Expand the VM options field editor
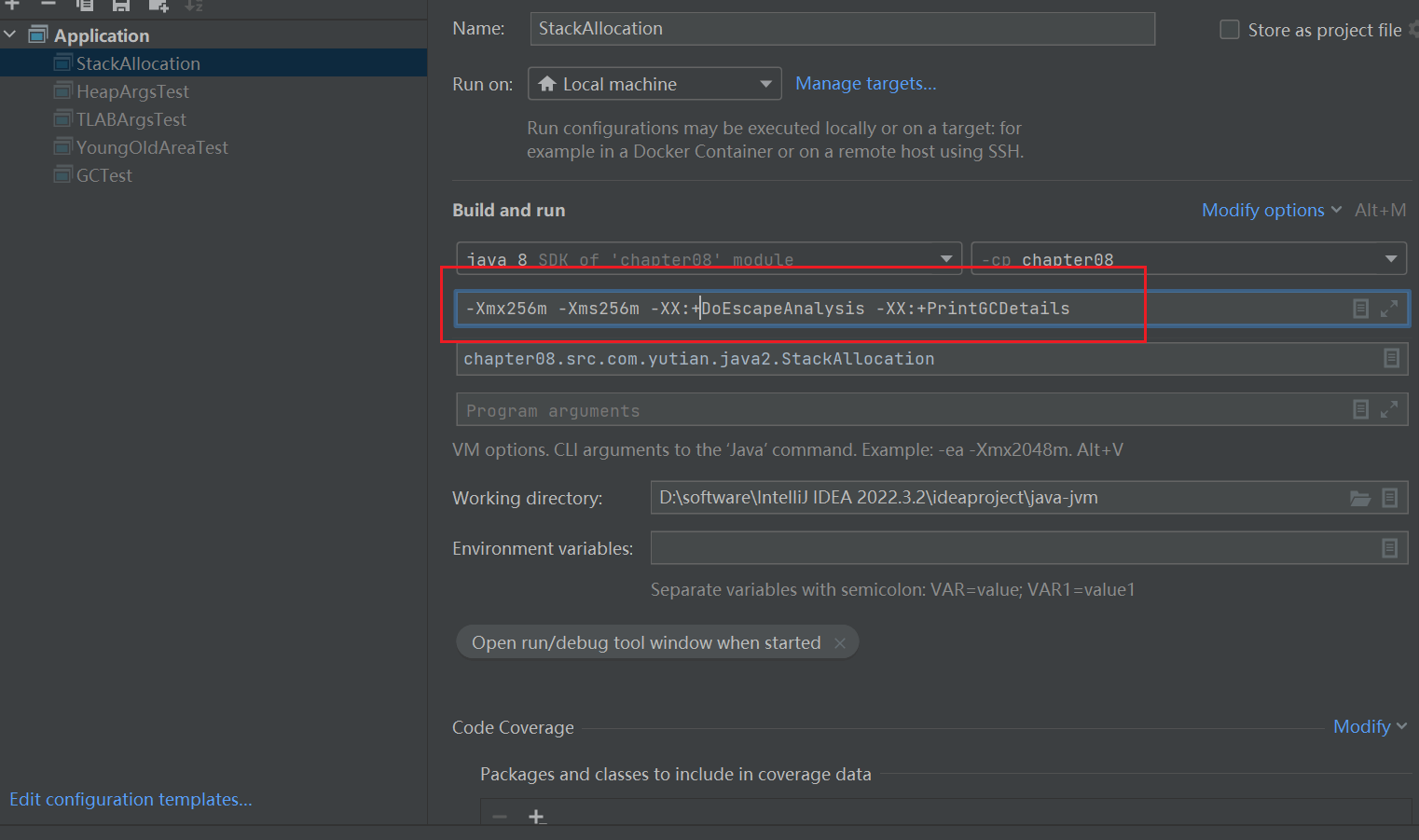This screenshot has height=840, width=1419. click(1389, 309)
